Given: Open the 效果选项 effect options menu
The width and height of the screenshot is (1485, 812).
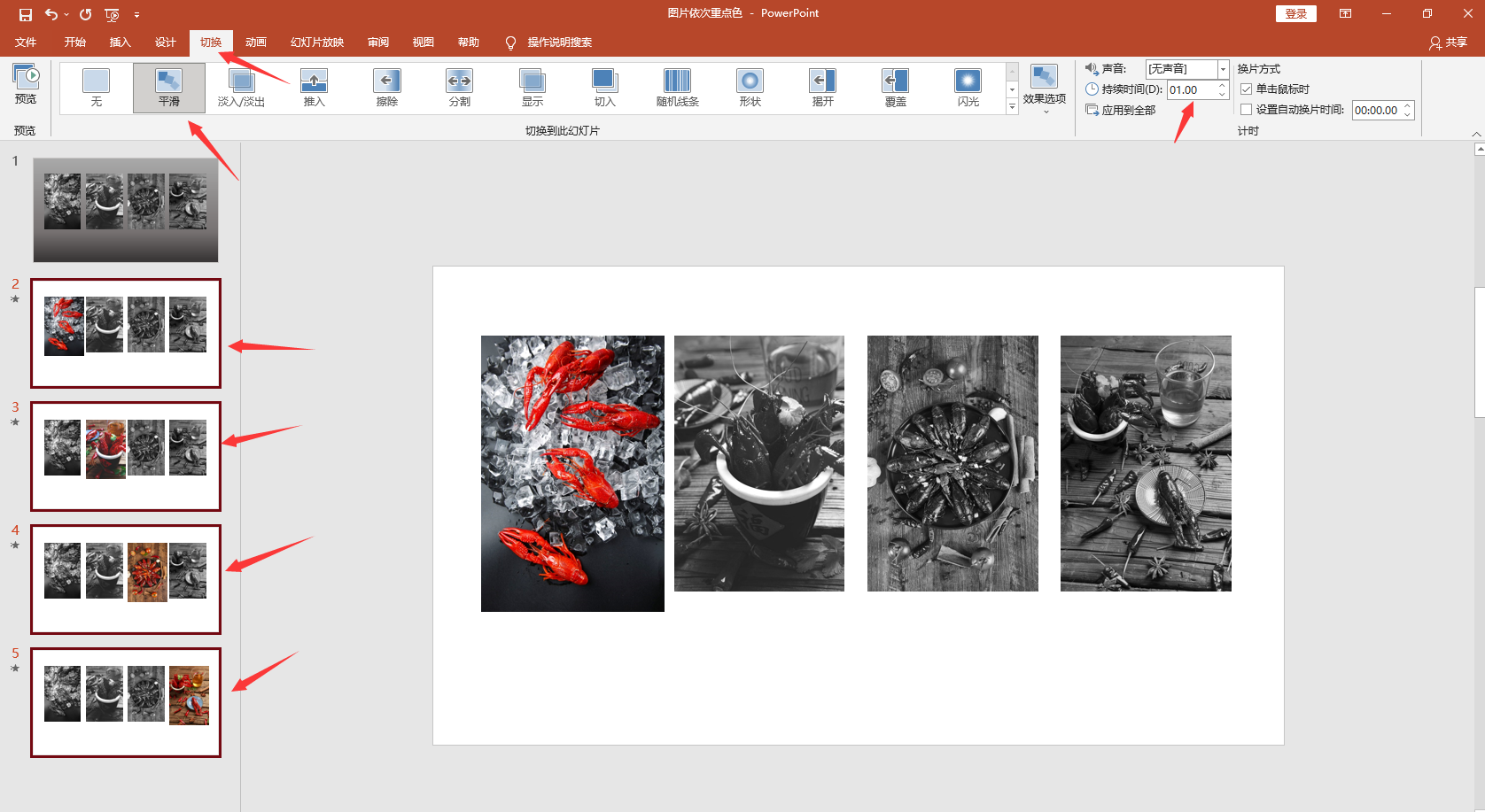Looking at the screenshot, I should 1045,89.
